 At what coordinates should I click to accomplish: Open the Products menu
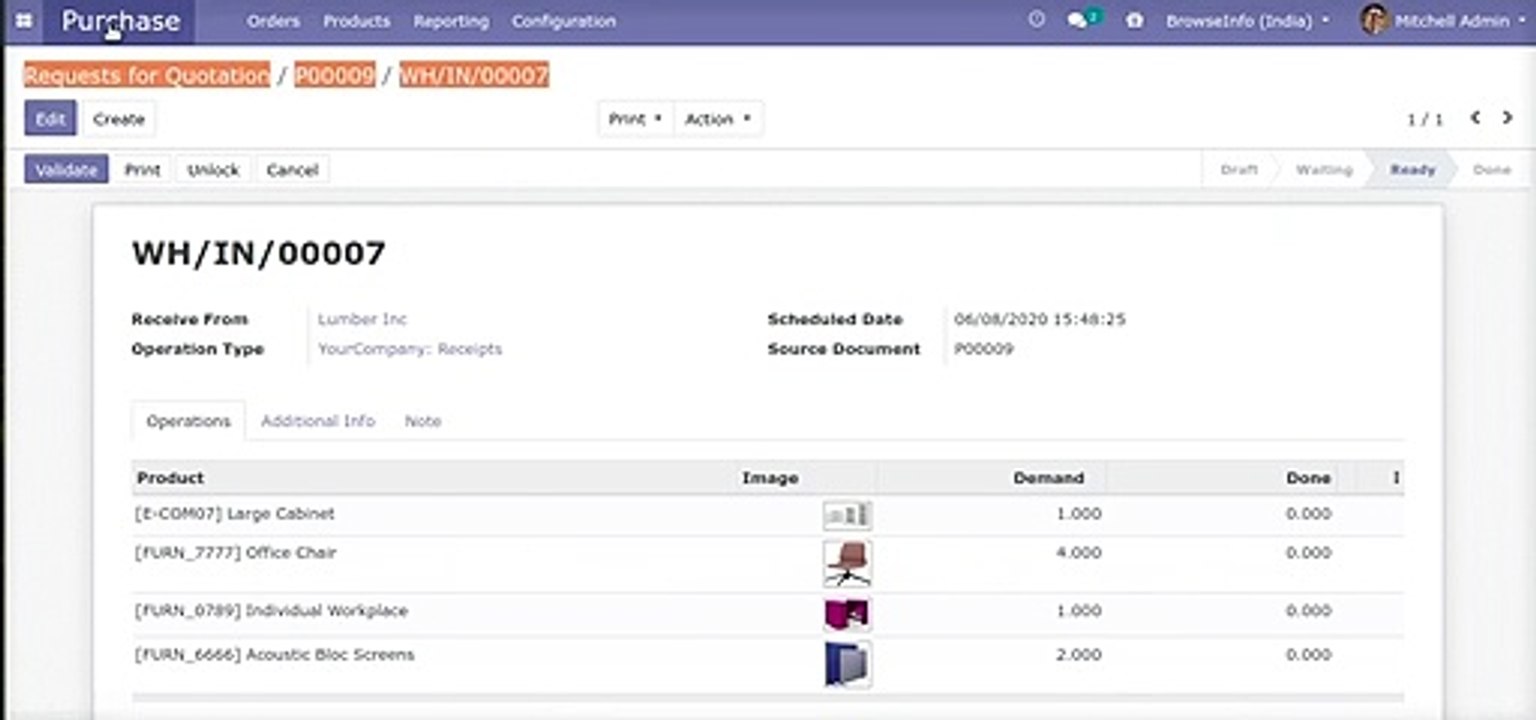tap(356, 21)
